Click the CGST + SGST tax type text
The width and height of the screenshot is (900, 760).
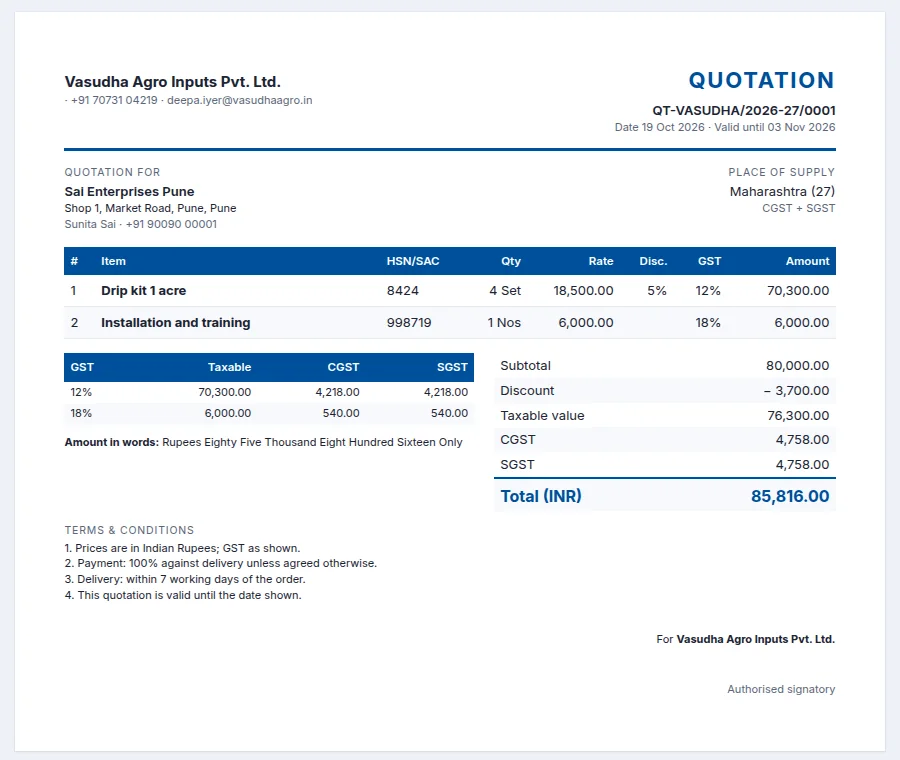(798, 208)
